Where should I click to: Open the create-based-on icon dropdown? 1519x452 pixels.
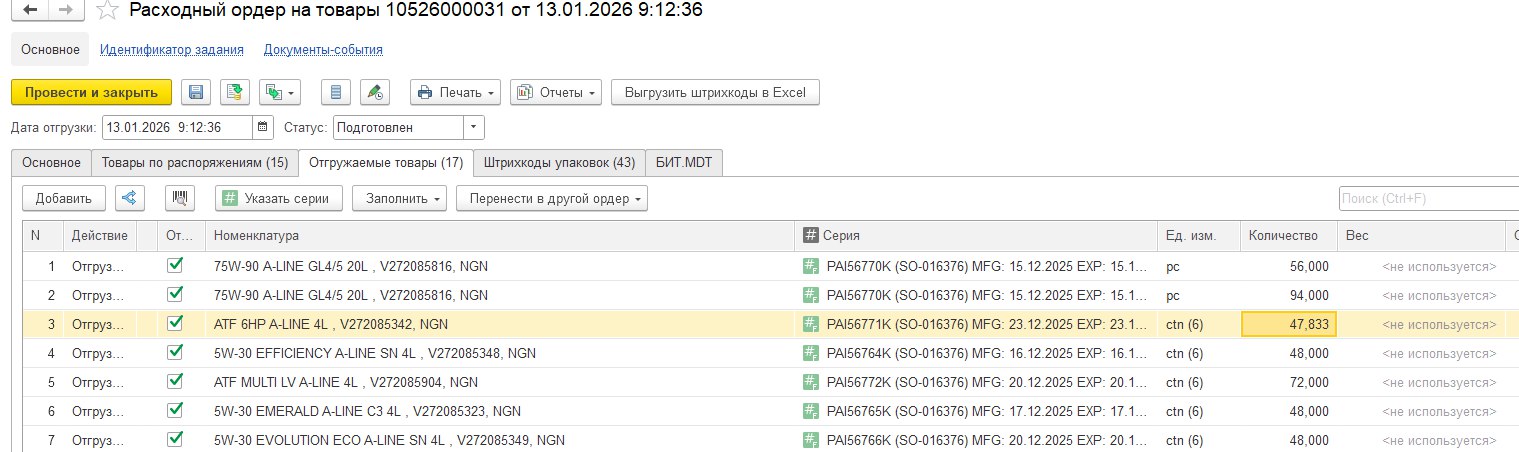pos(280,93)
